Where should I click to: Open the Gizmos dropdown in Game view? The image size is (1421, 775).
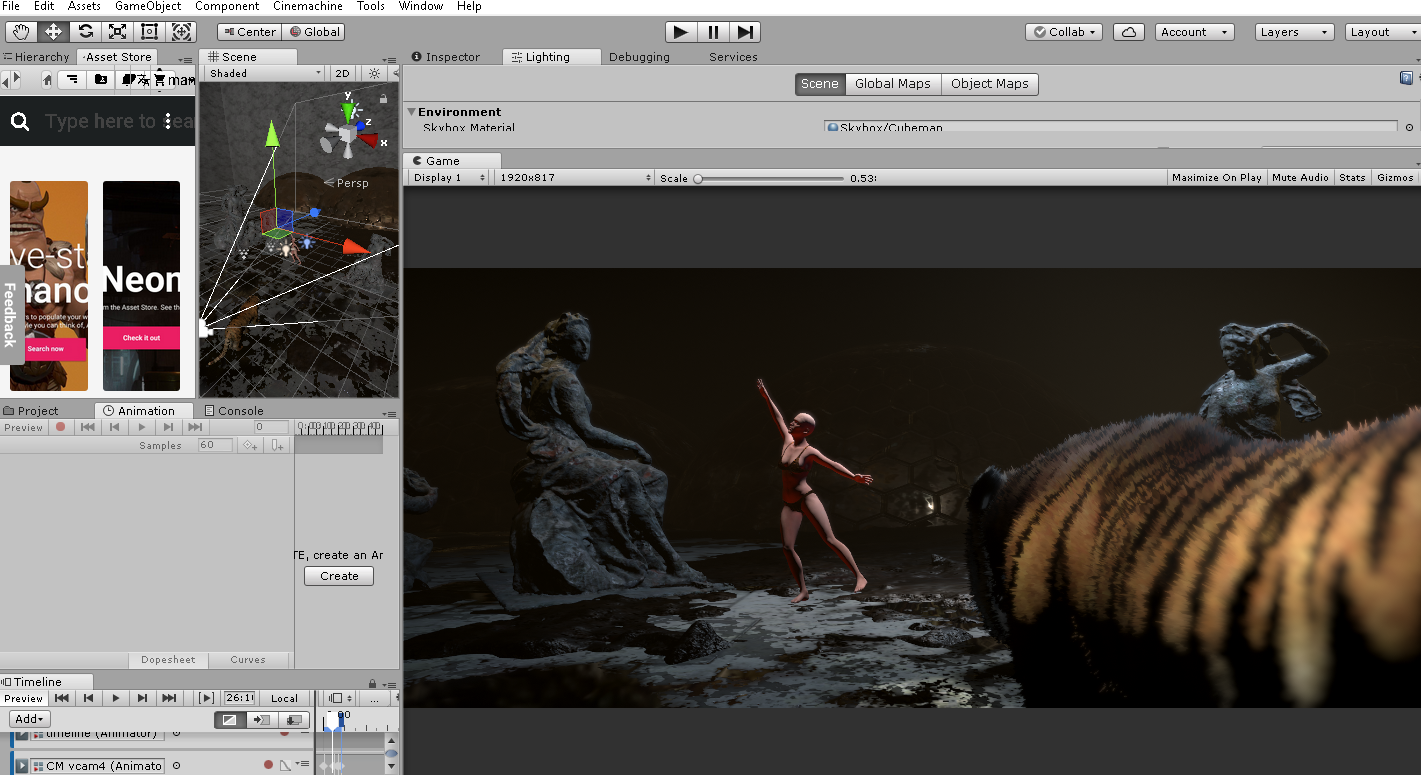coord(1395,177)
